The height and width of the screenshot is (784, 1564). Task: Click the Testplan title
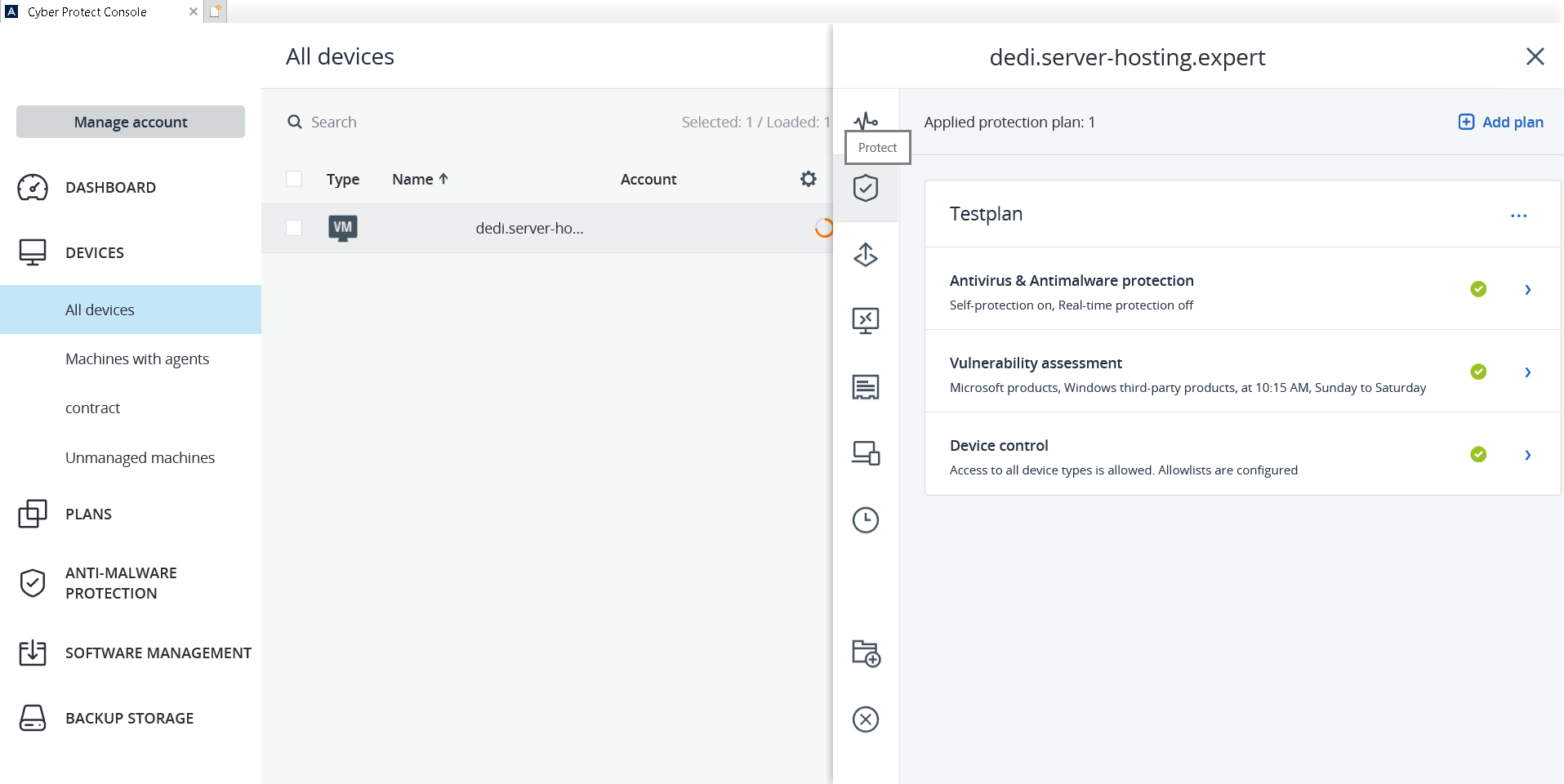point(986,214)
